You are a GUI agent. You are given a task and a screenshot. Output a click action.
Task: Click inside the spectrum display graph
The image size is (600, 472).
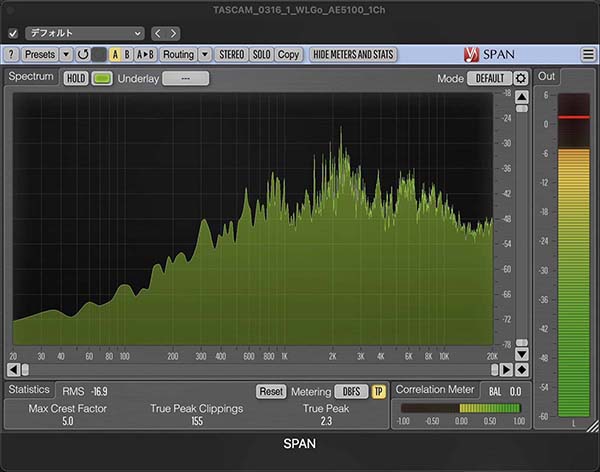pos(253,218)
